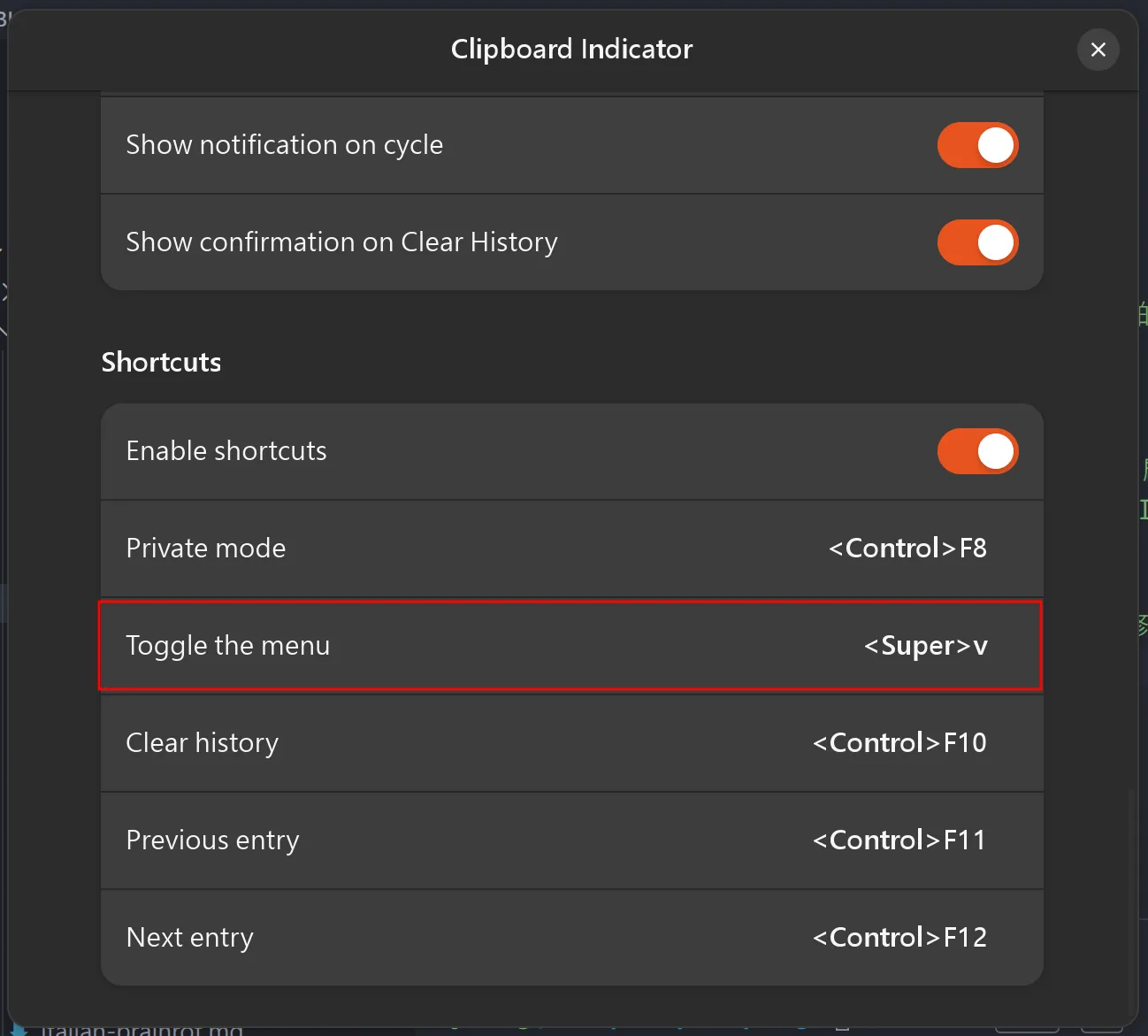The height and width of the screenshot is (1036, 1148).
Task: Click the Show notification on cycle label
Action: 284,145
